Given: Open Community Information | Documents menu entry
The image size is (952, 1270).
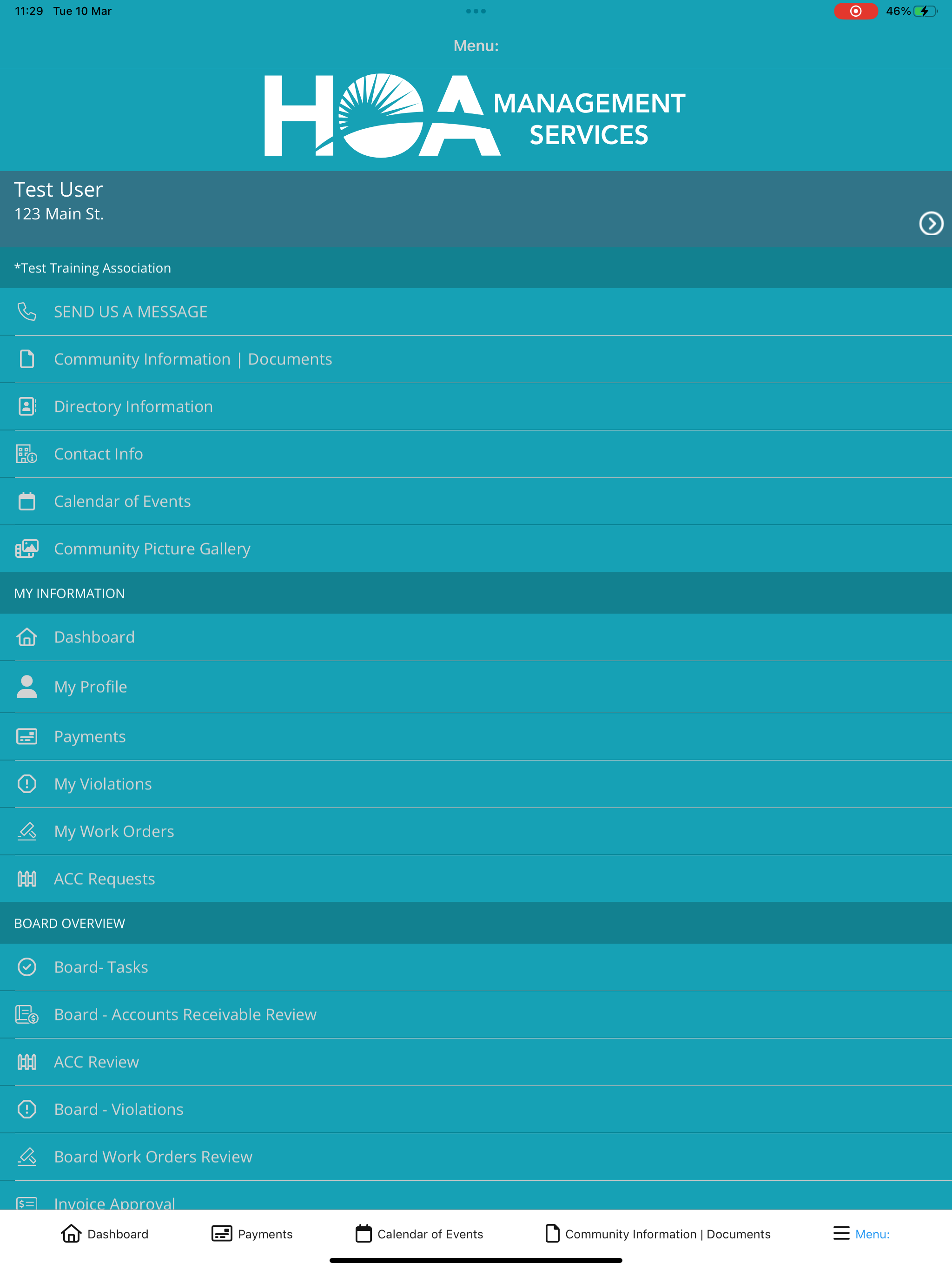Looking at the screenshot, I should click(x=476, y=359).
